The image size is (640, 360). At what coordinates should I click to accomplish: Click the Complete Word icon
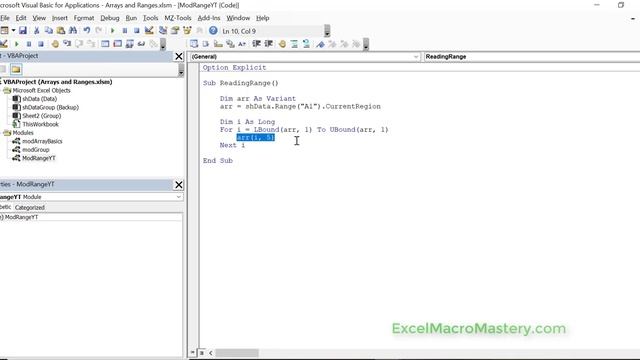pos(242,44)
